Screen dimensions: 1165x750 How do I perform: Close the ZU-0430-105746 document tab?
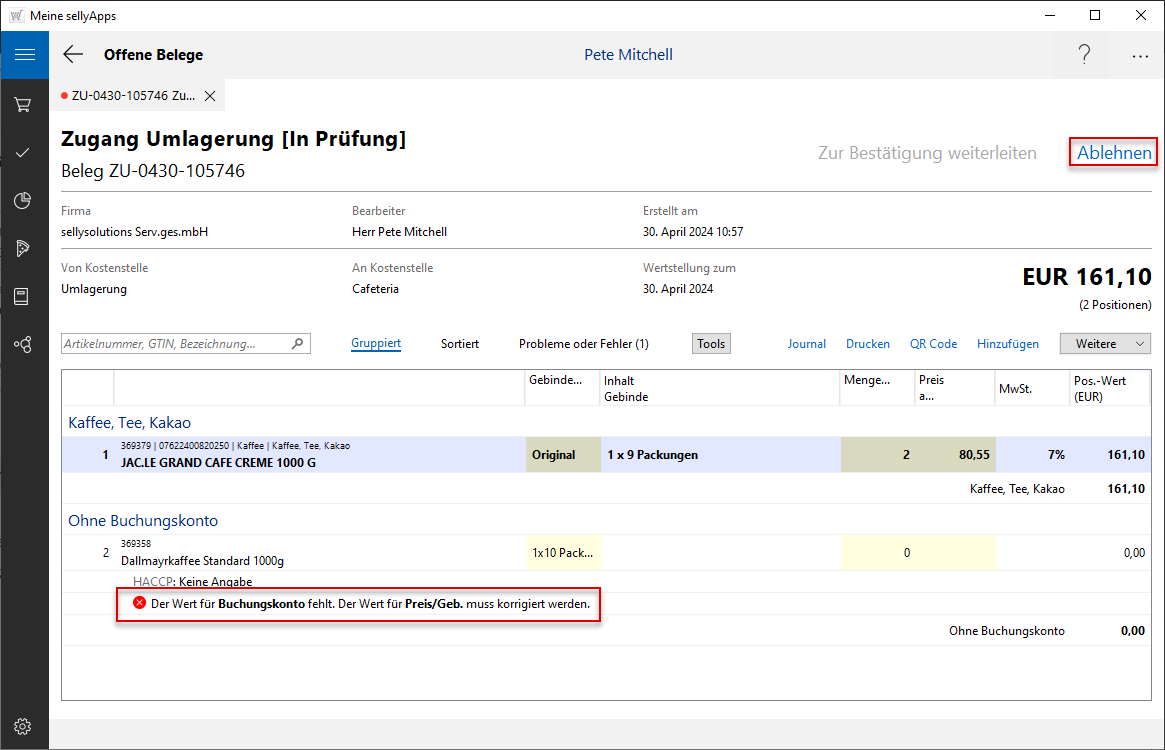[210, 96]
